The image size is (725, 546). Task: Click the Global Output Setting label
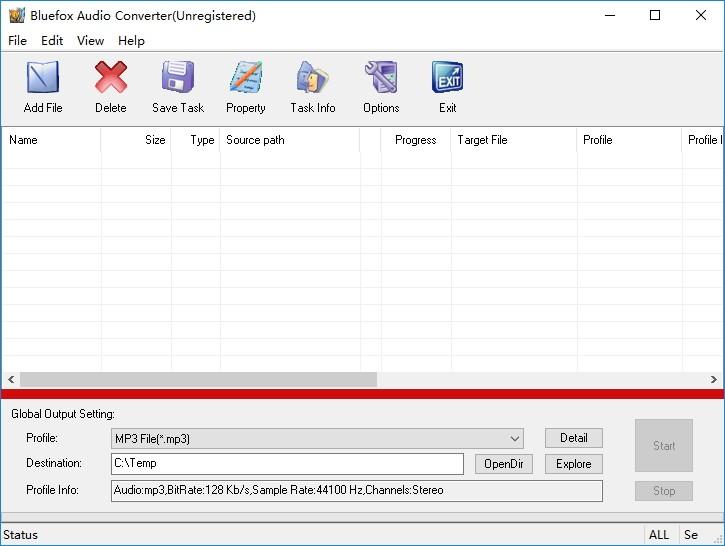(63, 414)
